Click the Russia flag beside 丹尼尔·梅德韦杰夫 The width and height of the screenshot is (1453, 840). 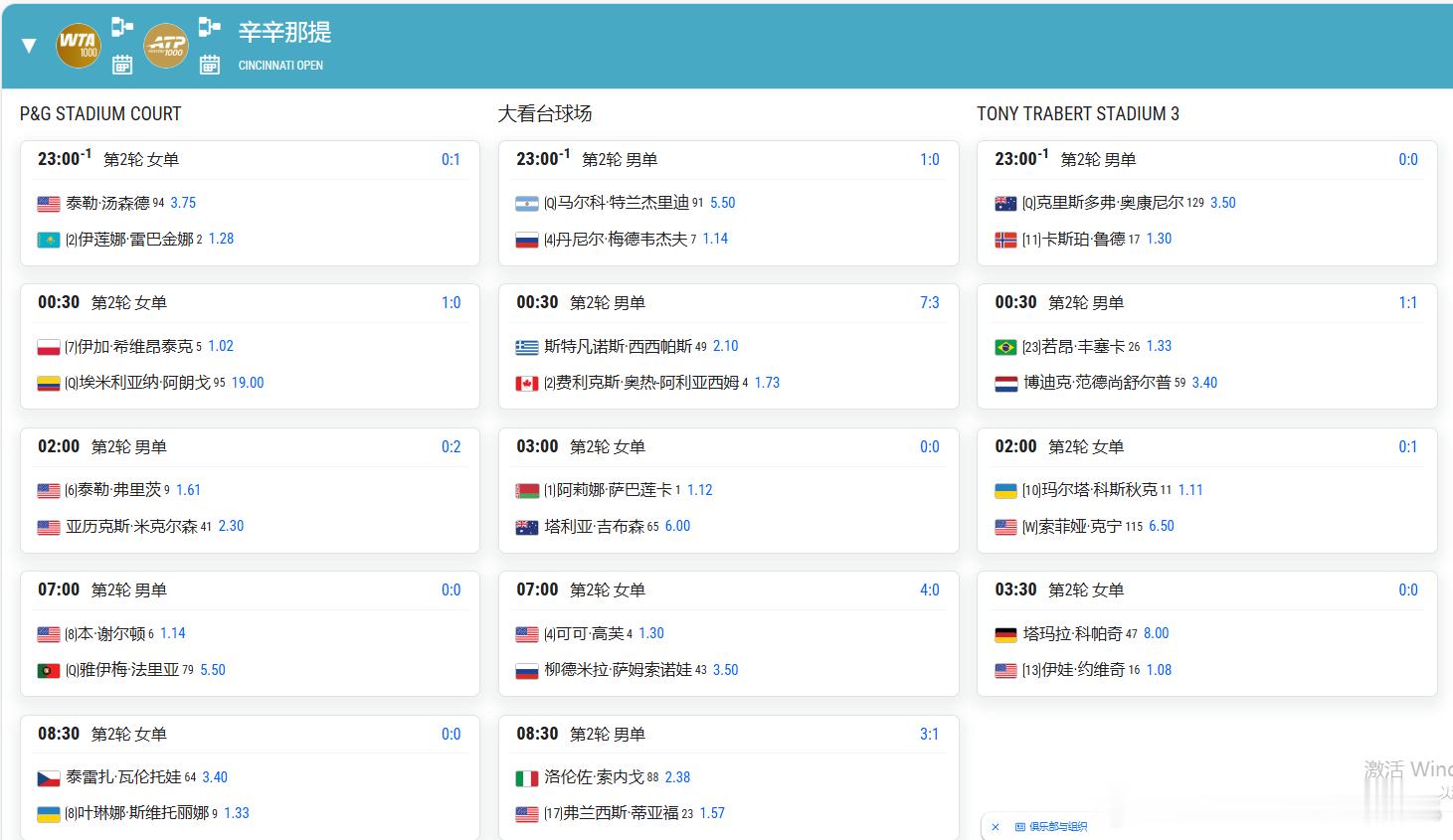coord(527,240)
